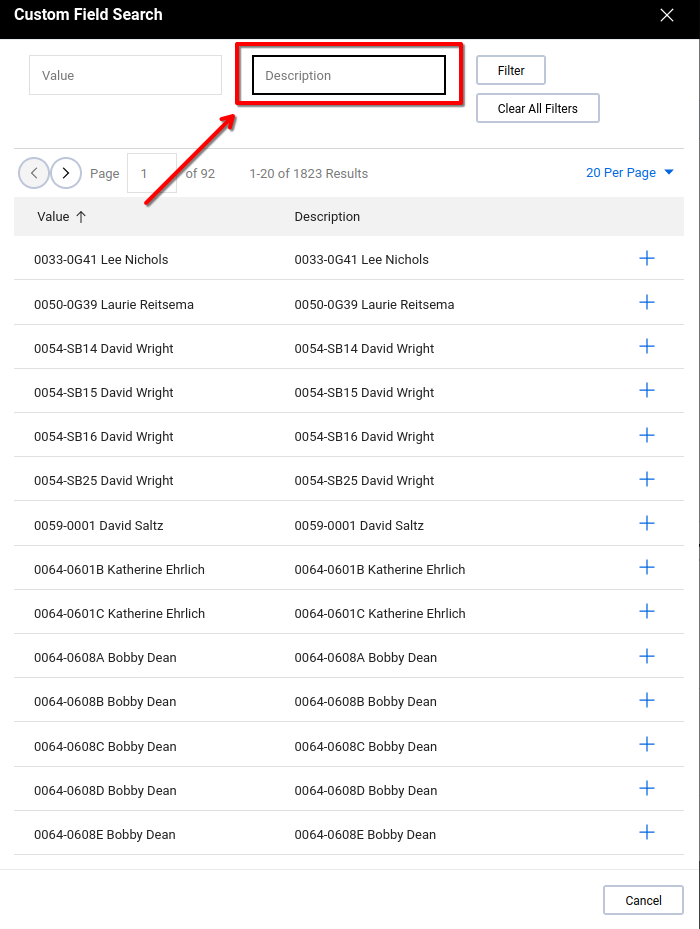Select value 0064-0601B Katherine Ehrlich
This screenshot has height=929, width=700.
coord(119,569)
